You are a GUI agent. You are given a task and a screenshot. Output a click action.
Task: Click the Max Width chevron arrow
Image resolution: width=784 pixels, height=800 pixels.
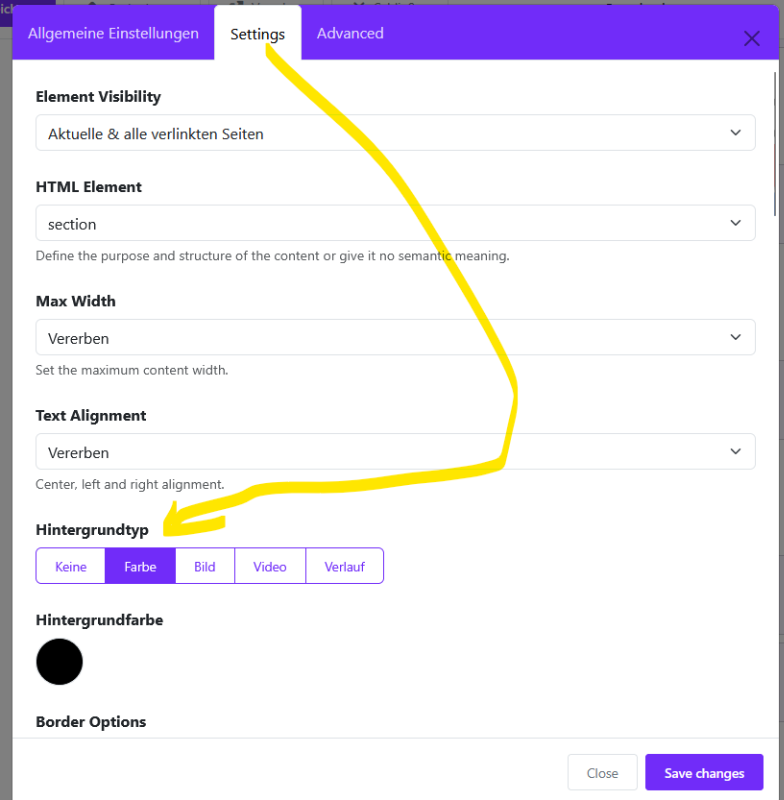coord(735,337)
